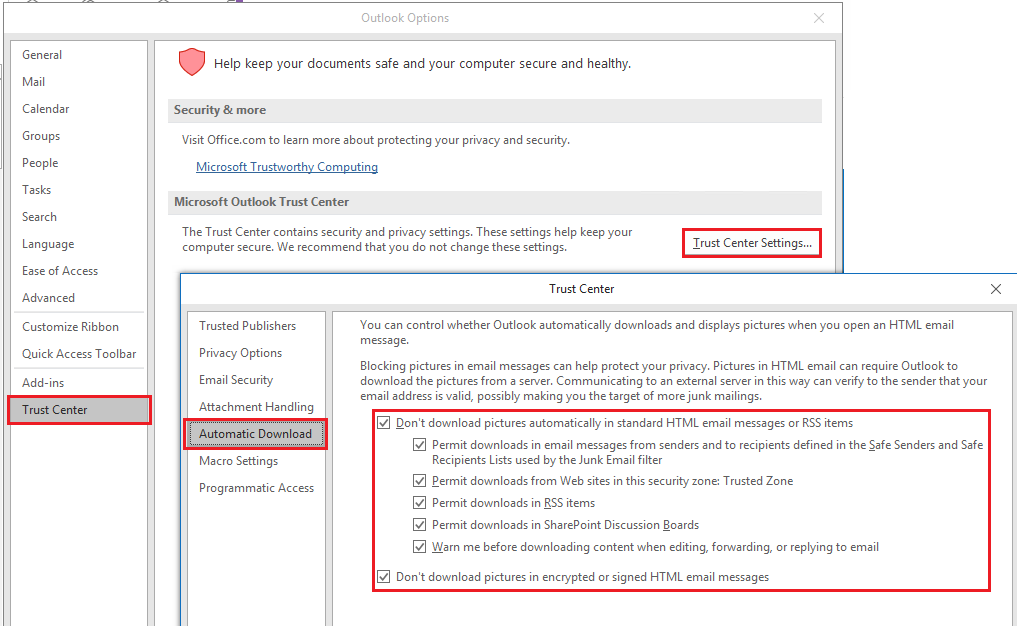1017x626 pixels.
Task: Switch to Privacy Options section
Action: coord(241,353)
